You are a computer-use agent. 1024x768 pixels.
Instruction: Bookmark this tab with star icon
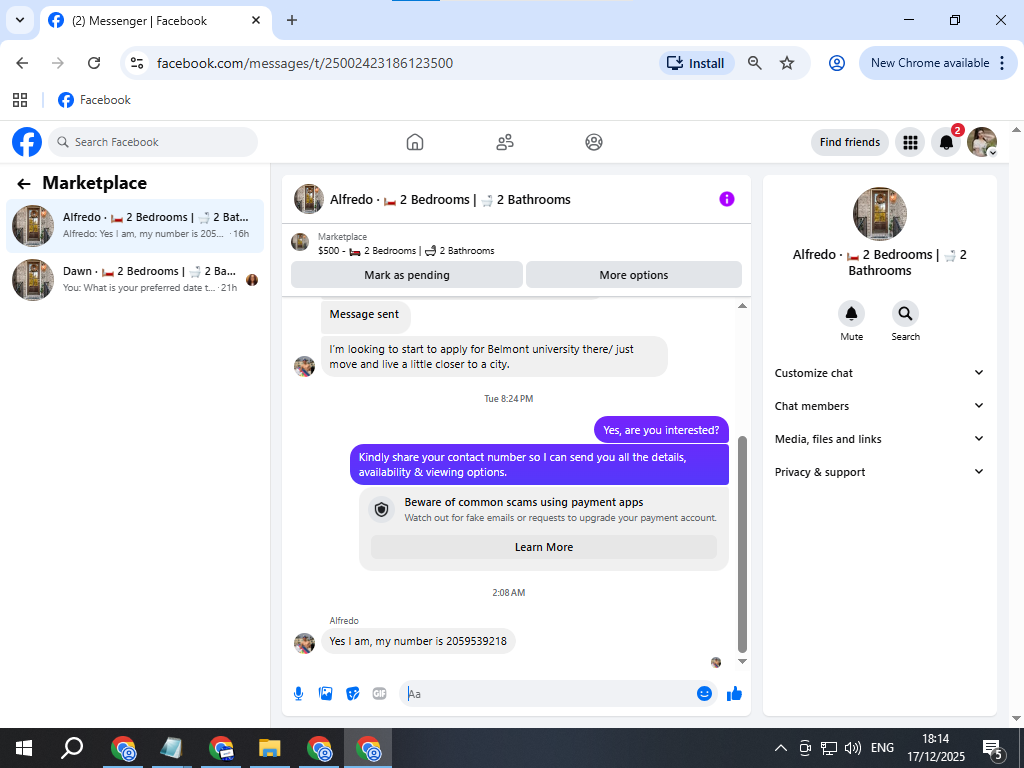[787, 63]
